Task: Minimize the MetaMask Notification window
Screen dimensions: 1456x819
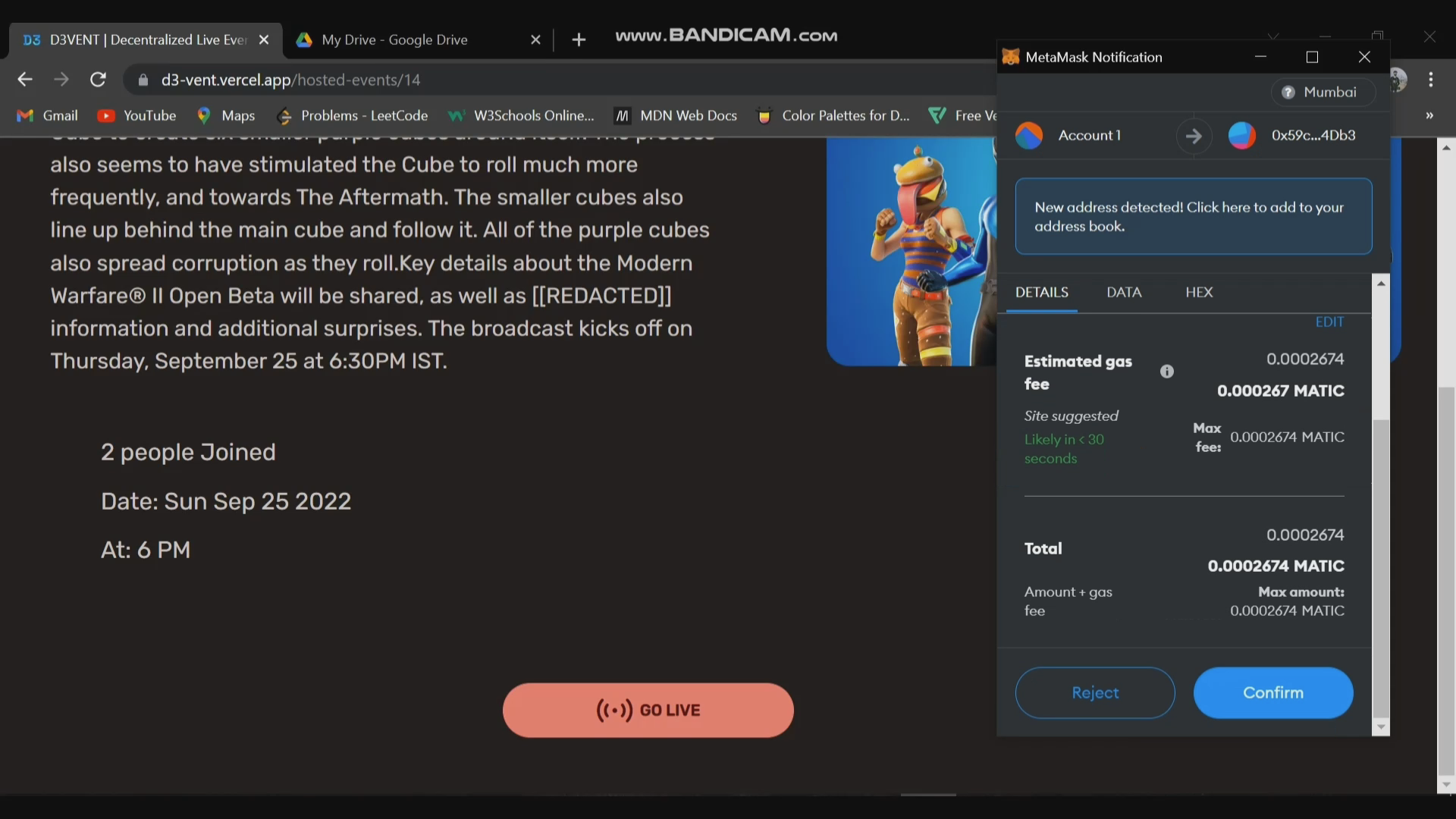Action: 1260,57
